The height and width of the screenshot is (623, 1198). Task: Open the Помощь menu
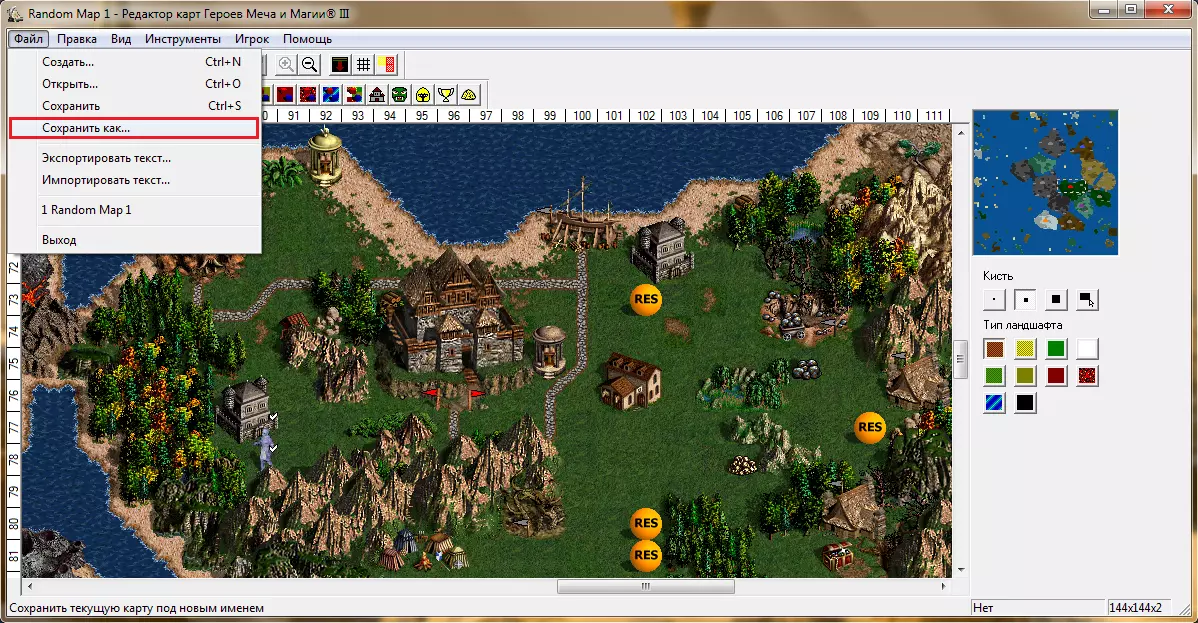click(307, 38)
